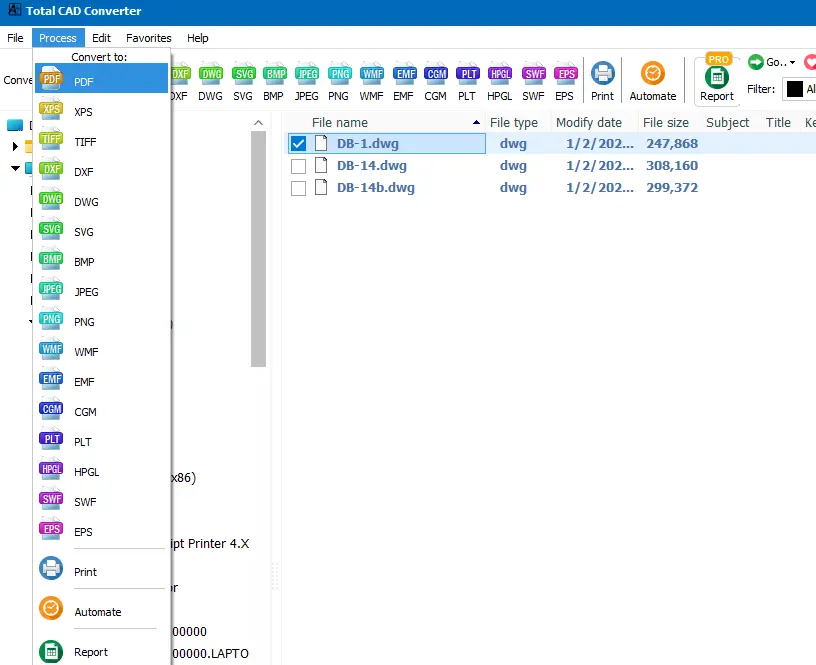Screen dimensions: 816x665
Task: Open the Help menu
Action: (x=197, y=38)
